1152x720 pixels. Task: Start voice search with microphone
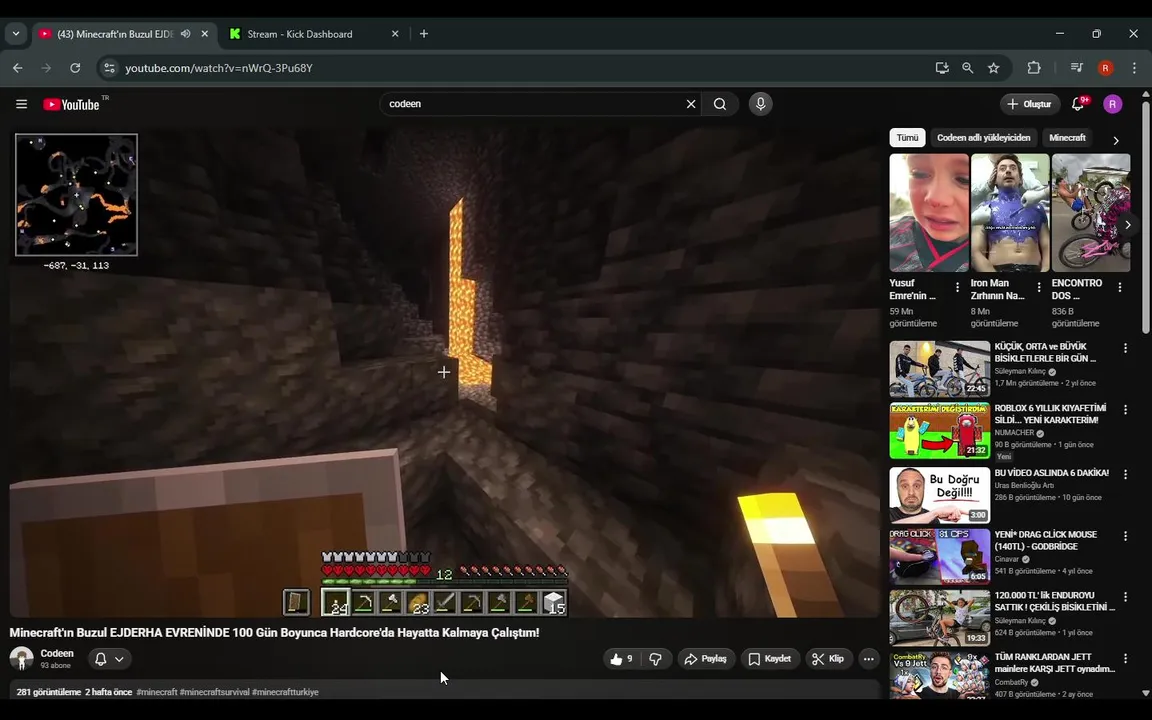[x=760, y=104]
